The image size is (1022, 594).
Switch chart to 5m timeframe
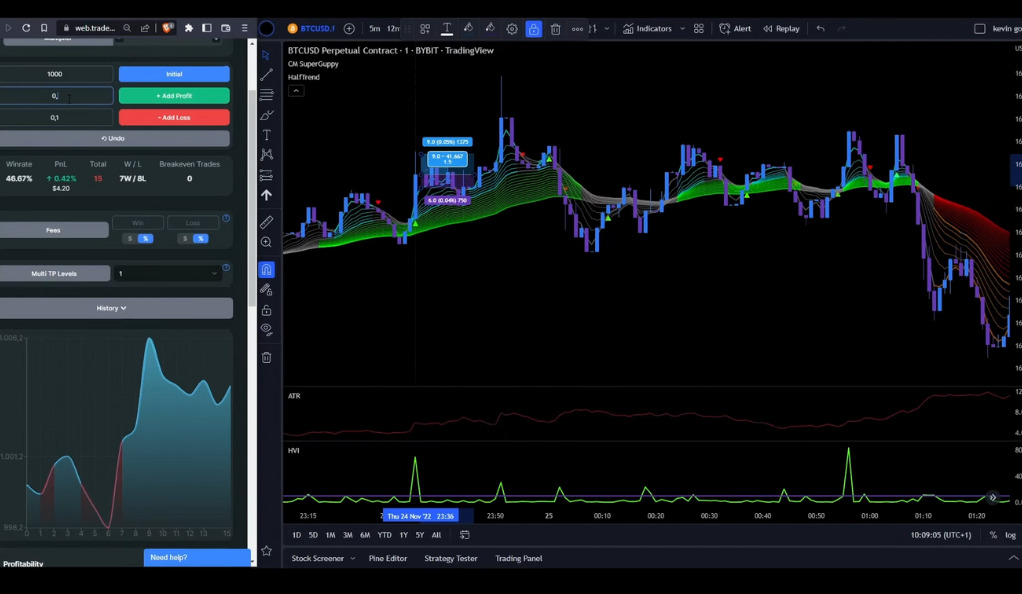pos(375,29)
